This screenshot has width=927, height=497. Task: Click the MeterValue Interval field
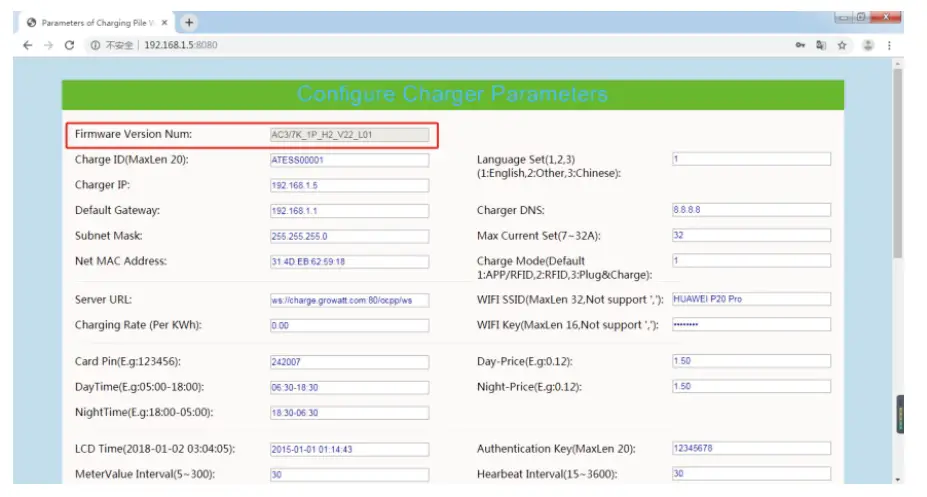click(x=349, y=475)
